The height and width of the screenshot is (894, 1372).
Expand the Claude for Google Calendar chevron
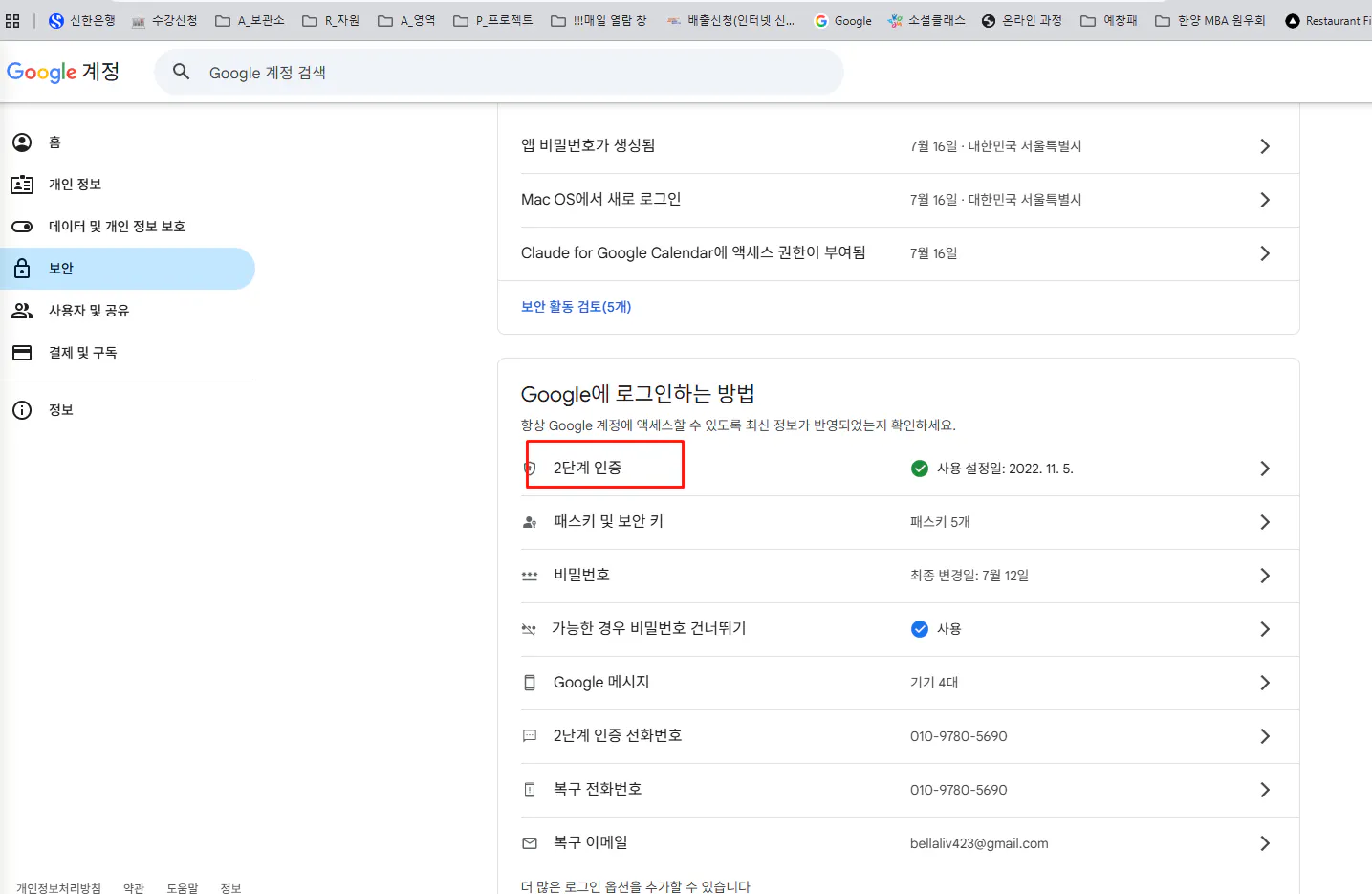[1265, 253]
